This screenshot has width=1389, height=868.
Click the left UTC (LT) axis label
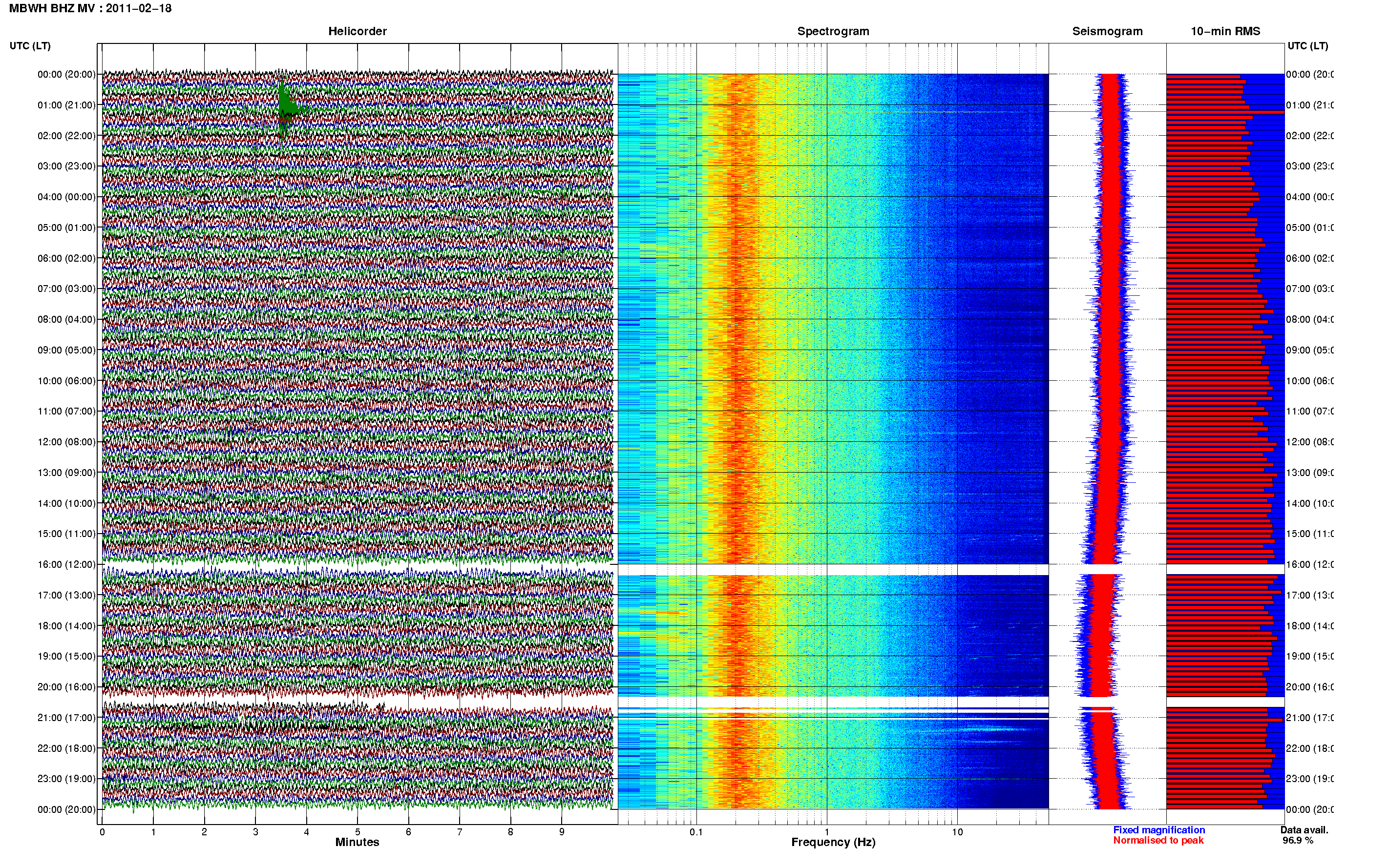point(30,46)
